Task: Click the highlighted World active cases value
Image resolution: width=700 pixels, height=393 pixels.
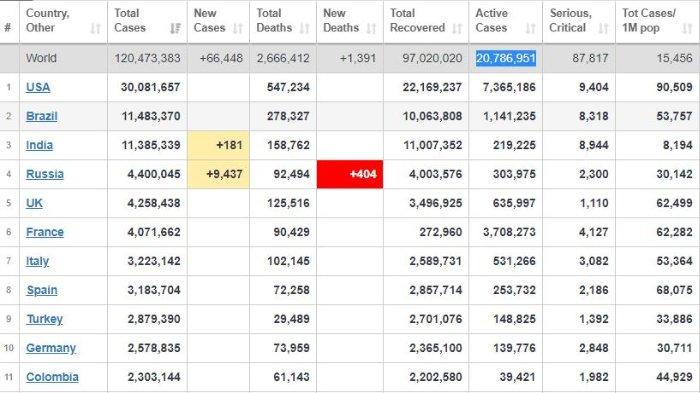Action: point(506,58)
